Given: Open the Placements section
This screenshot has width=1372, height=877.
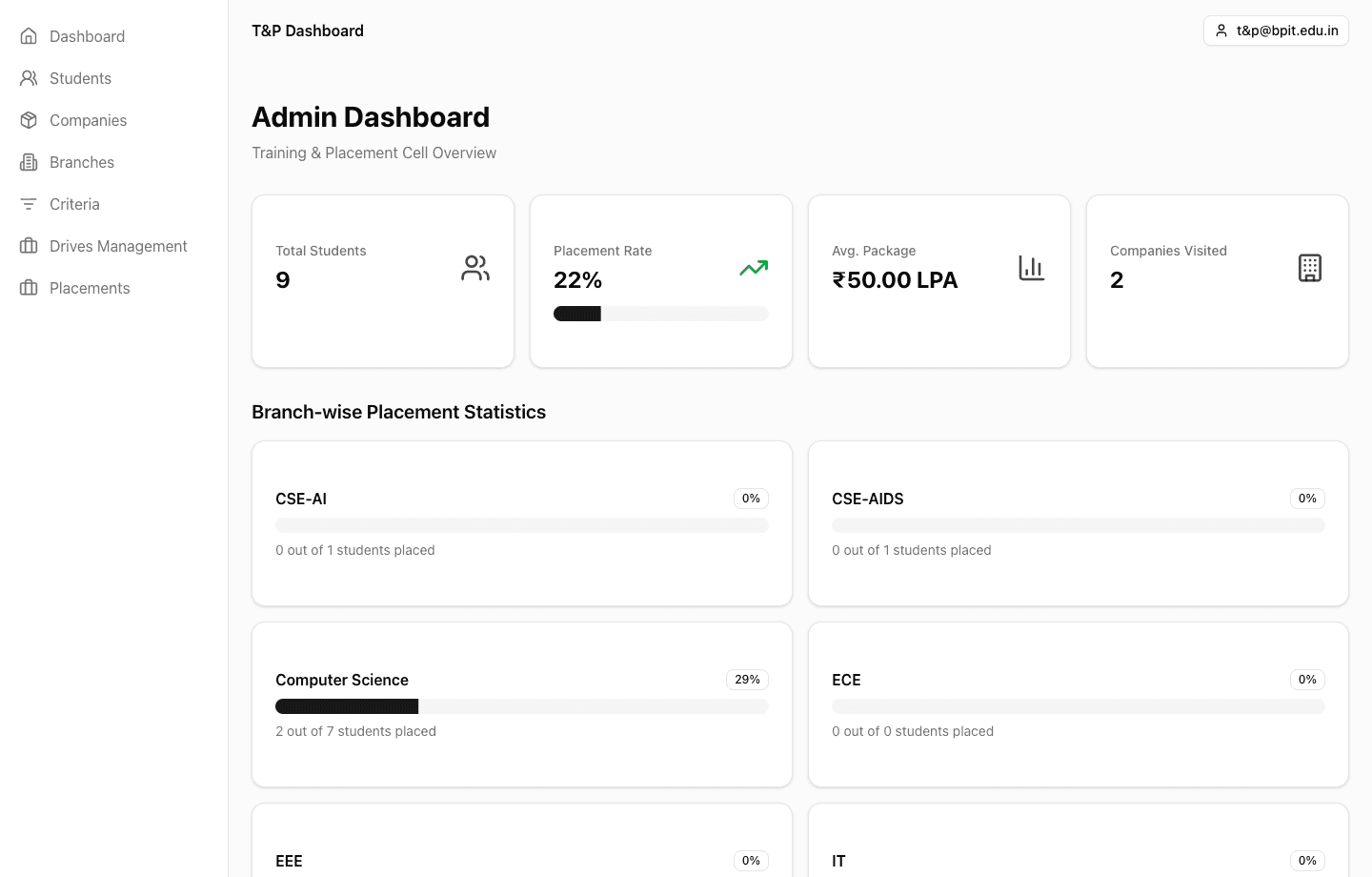Looking at the screenshot, I should pos(114,288).
